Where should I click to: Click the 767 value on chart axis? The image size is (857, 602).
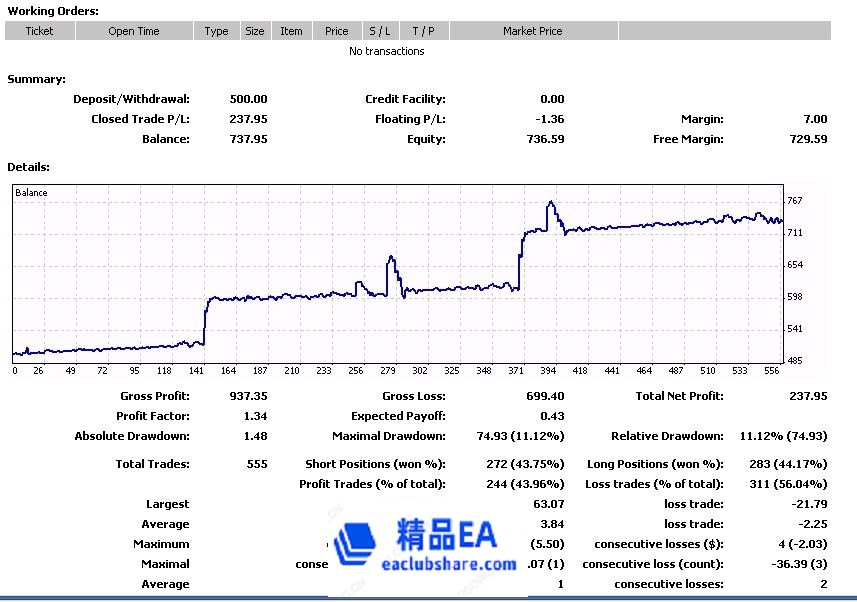click(794, 201)
